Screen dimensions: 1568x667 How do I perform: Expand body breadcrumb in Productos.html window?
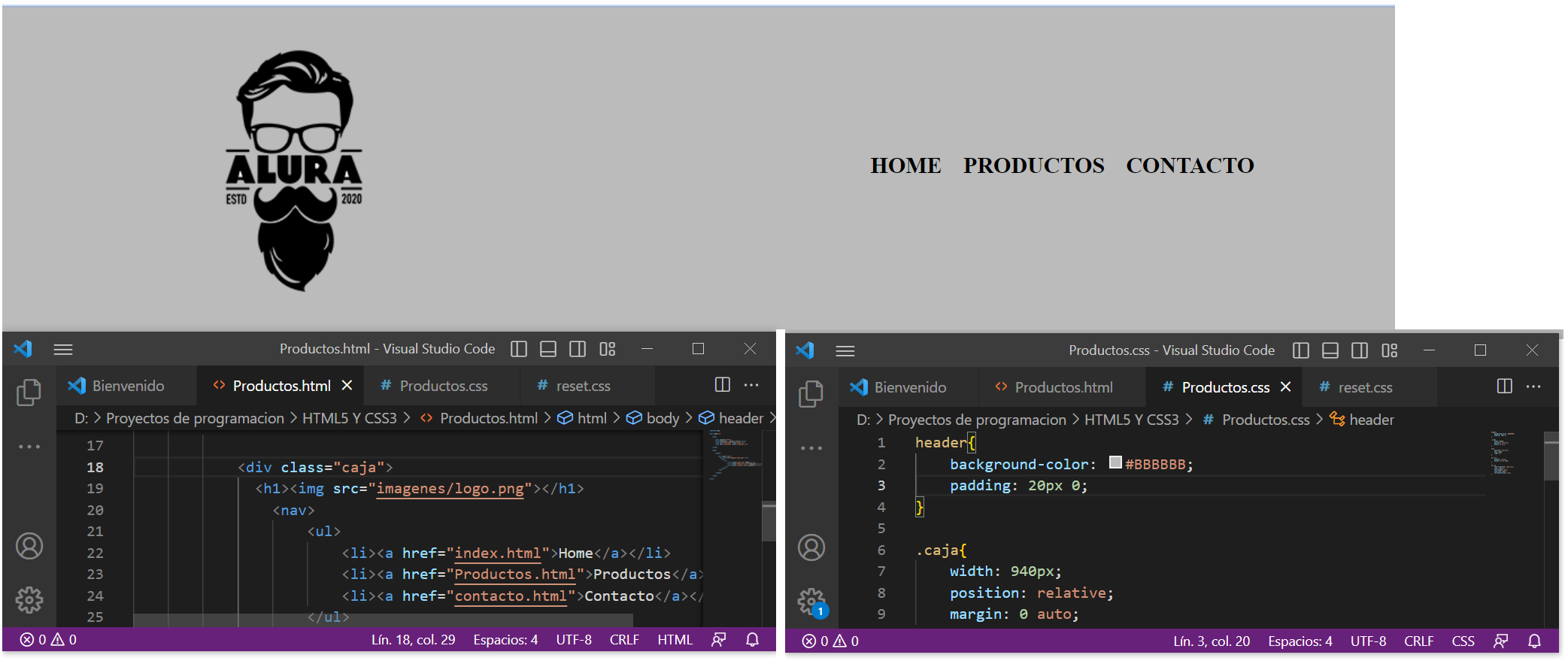653,418
